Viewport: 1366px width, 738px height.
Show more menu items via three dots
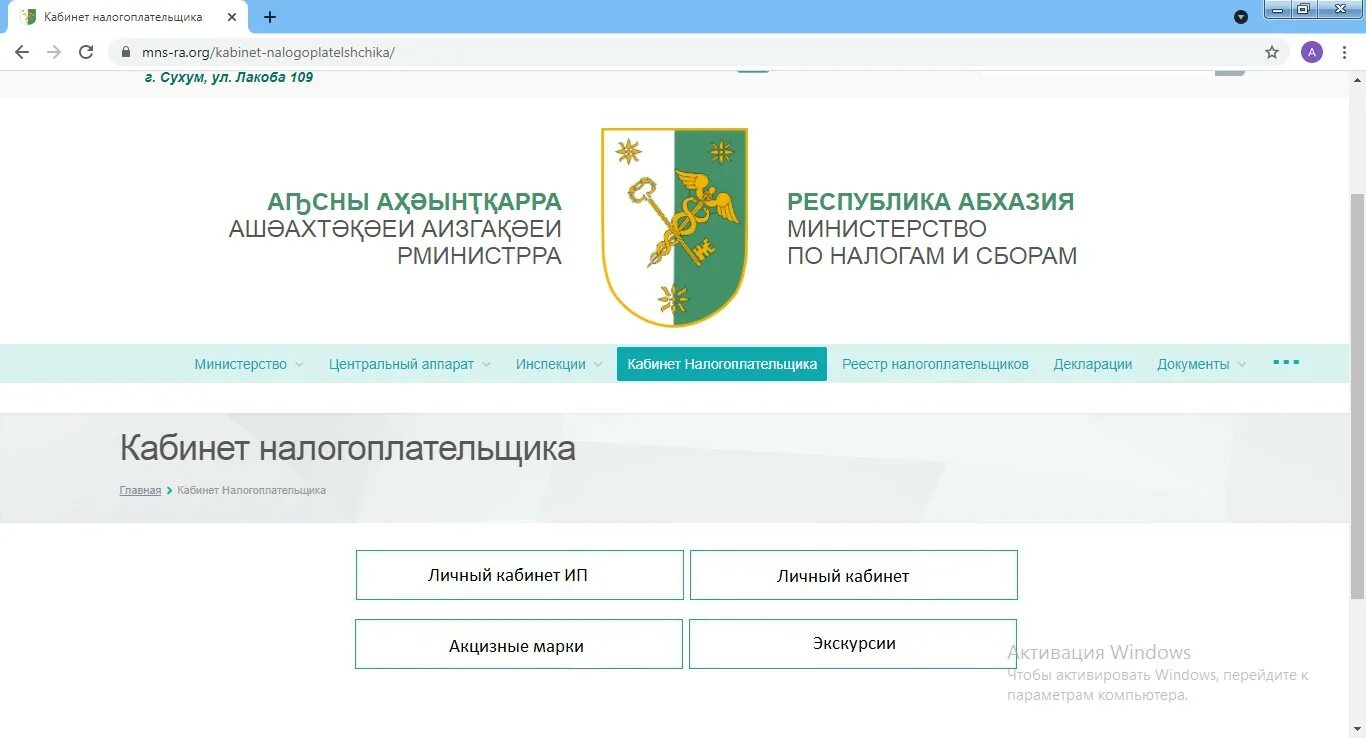[1286, 362]
